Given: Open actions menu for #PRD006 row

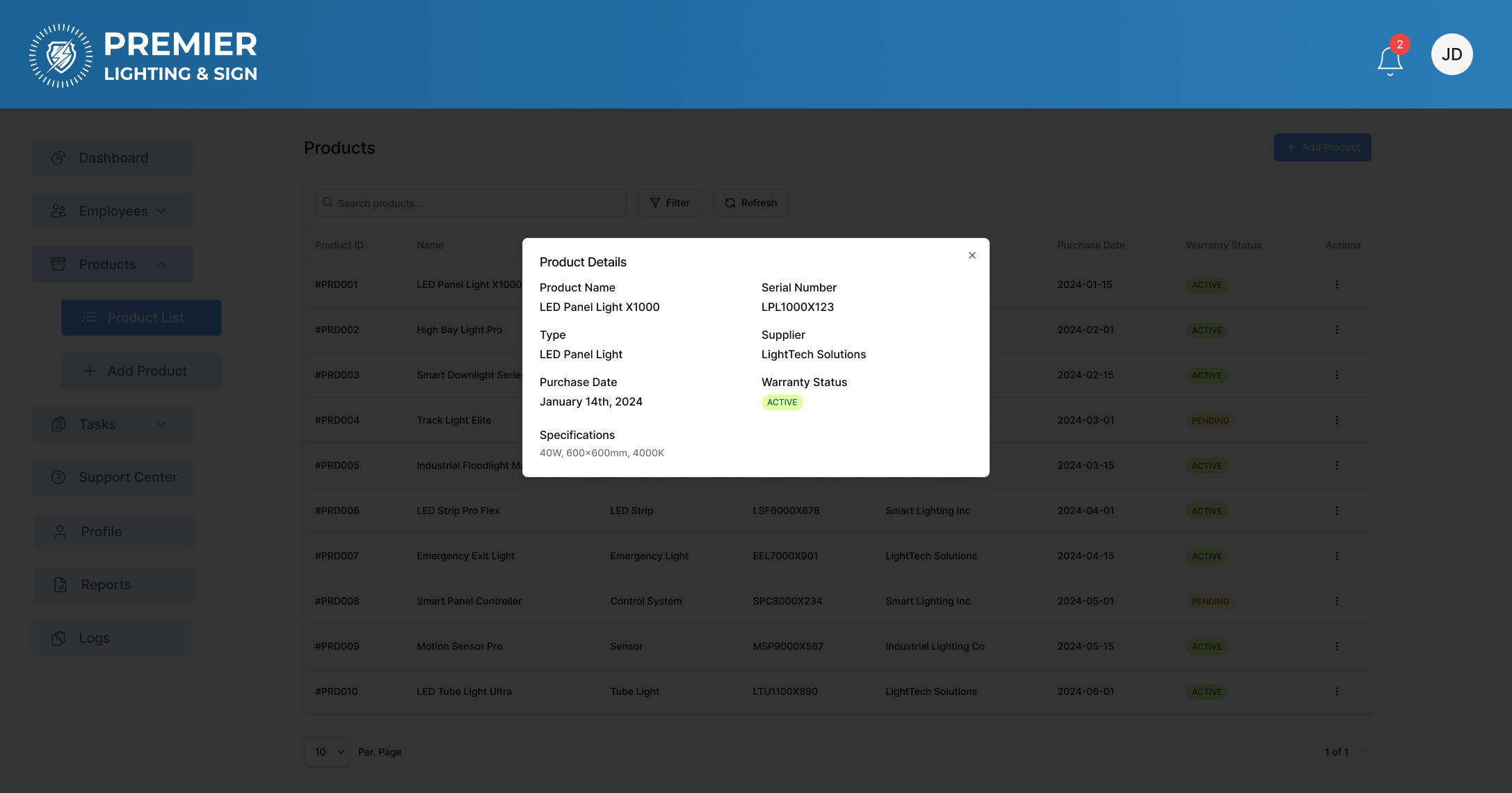Looking at the screenshot, I should pos(1336,511).
